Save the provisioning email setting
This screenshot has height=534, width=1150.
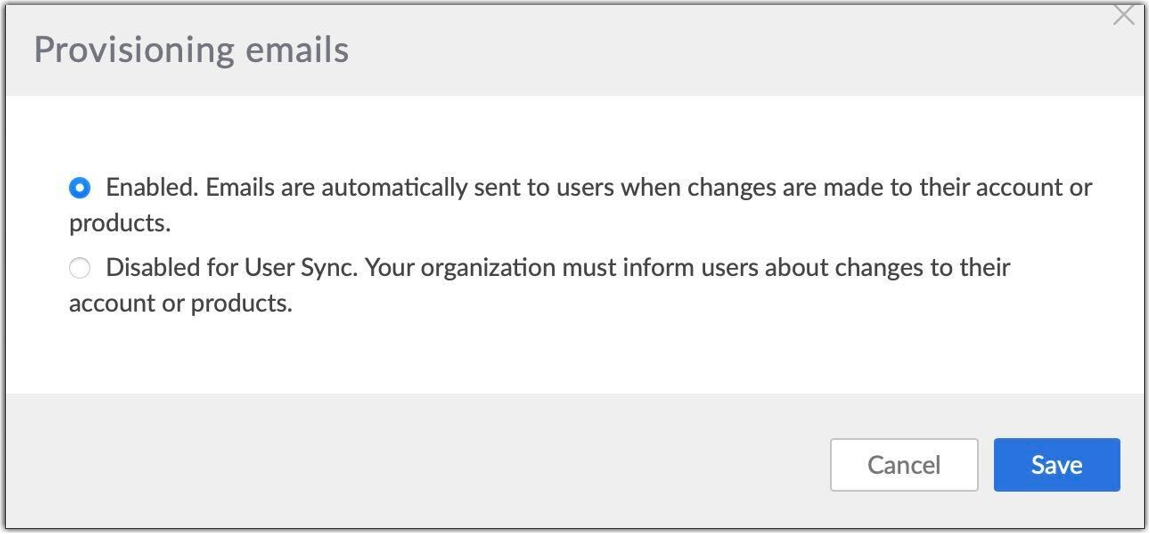tap(1056, 465)
